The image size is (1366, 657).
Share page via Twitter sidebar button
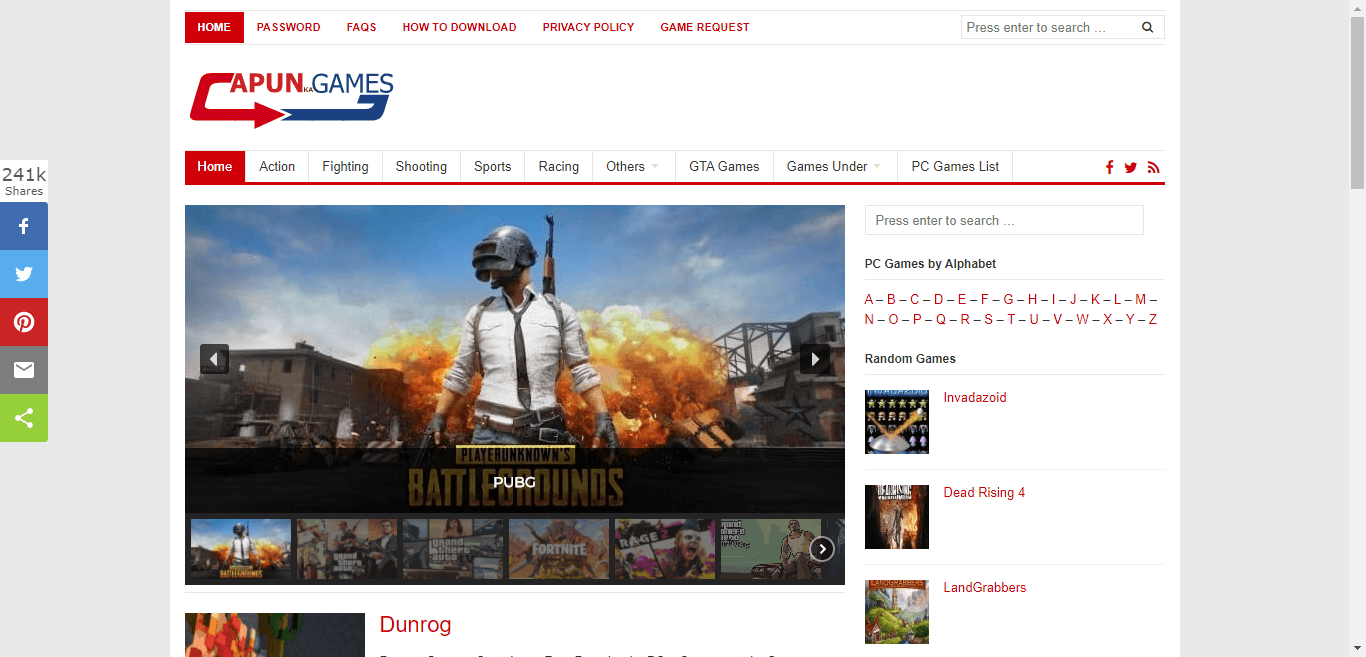click(x=24, y=274)
